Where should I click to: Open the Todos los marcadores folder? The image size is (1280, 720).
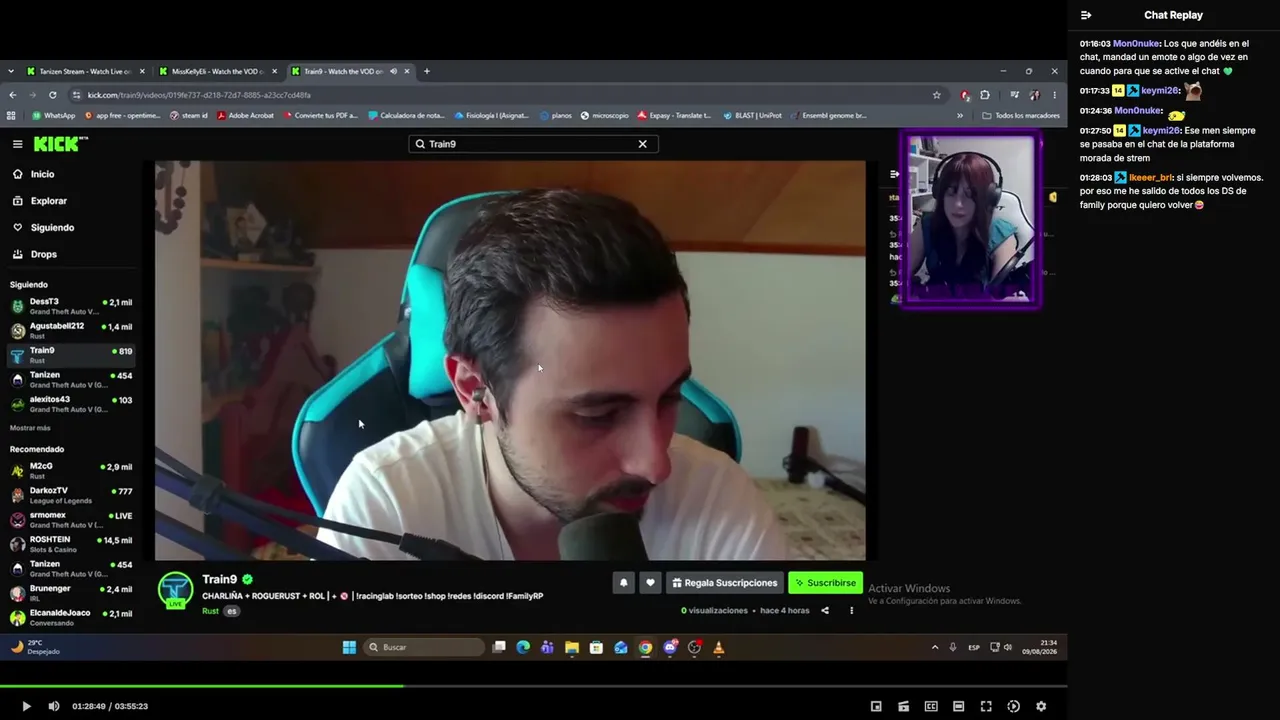coord(1021,115)
